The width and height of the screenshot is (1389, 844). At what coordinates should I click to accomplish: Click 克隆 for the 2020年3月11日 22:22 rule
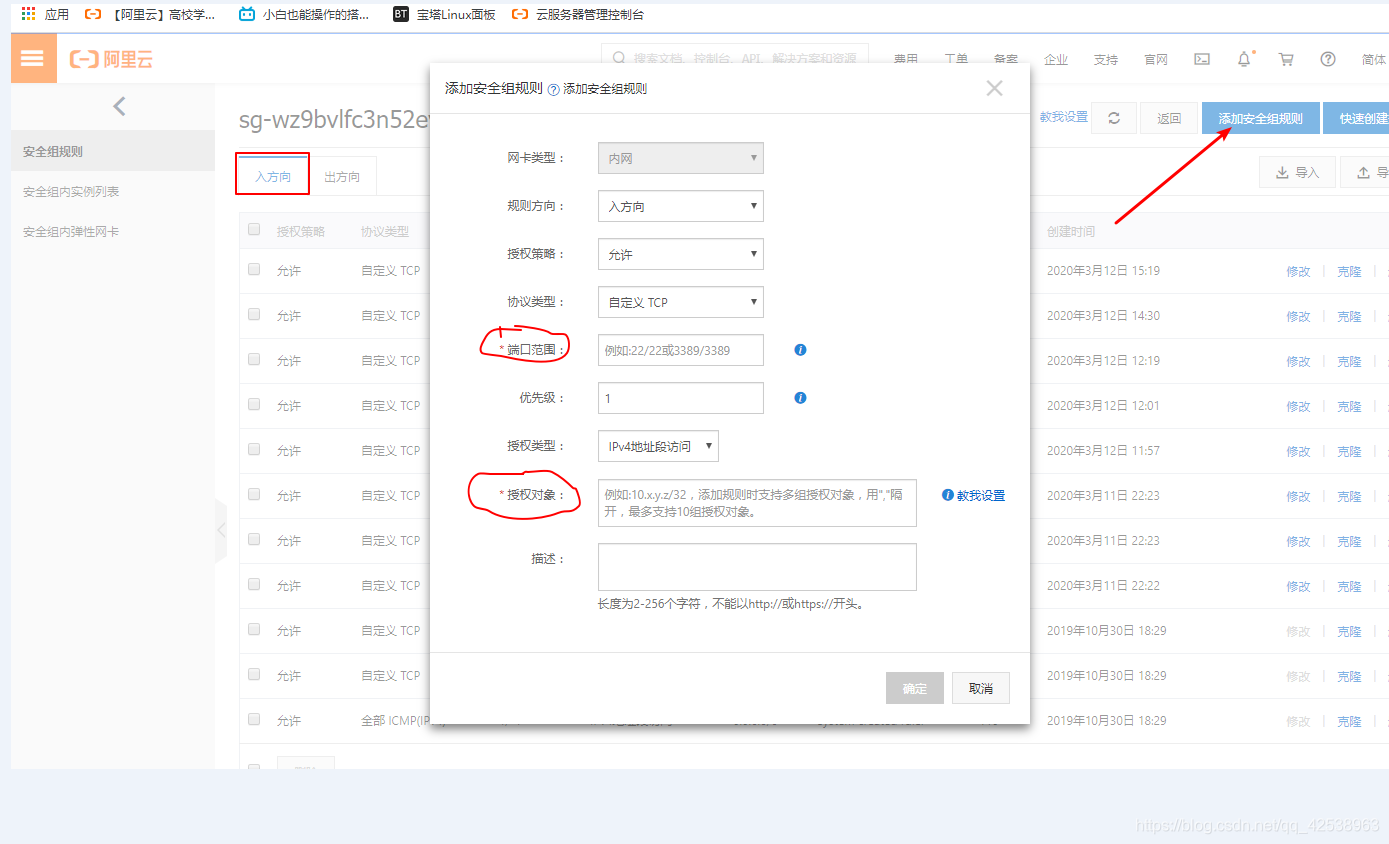pyautogui.click(x=1349, y=586)
